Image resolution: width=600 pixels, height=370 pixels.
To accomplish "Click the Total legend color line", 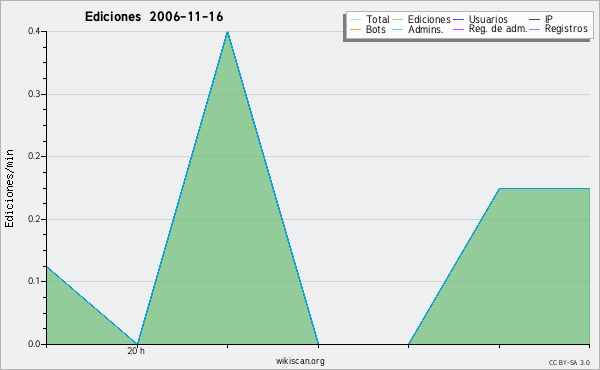I will pyautogui.click(x=355, y=20).
